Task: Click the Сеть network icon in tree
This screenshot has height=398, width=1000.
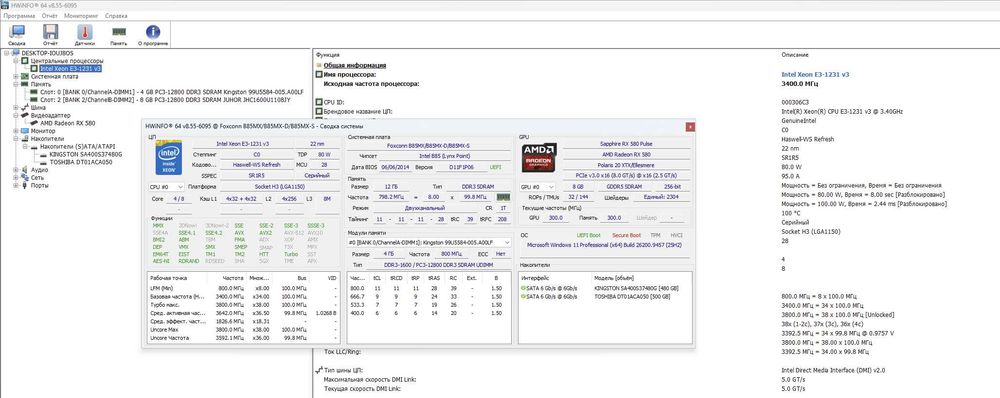Action: (x=26, y=178)
